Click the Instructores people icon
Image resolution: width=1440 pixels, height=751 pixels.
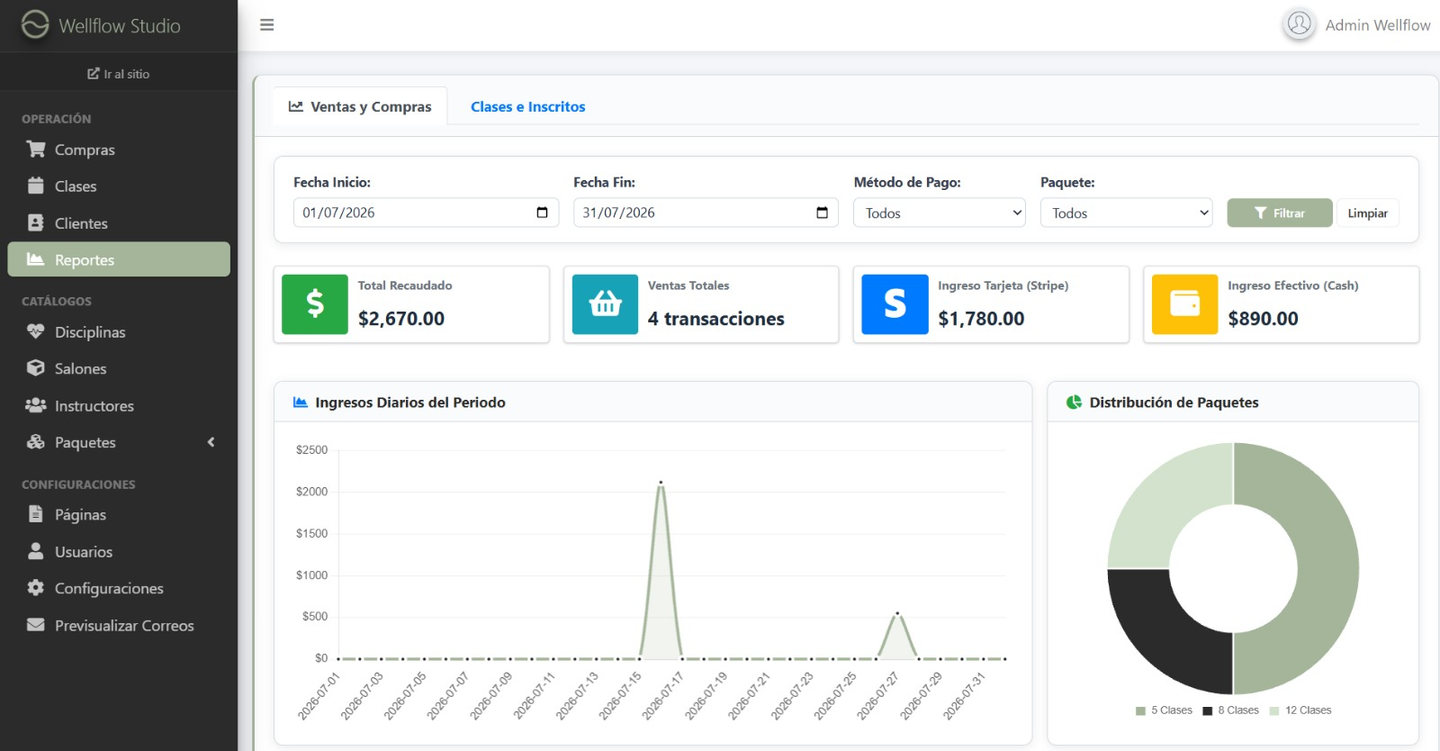tap(36, 405)
